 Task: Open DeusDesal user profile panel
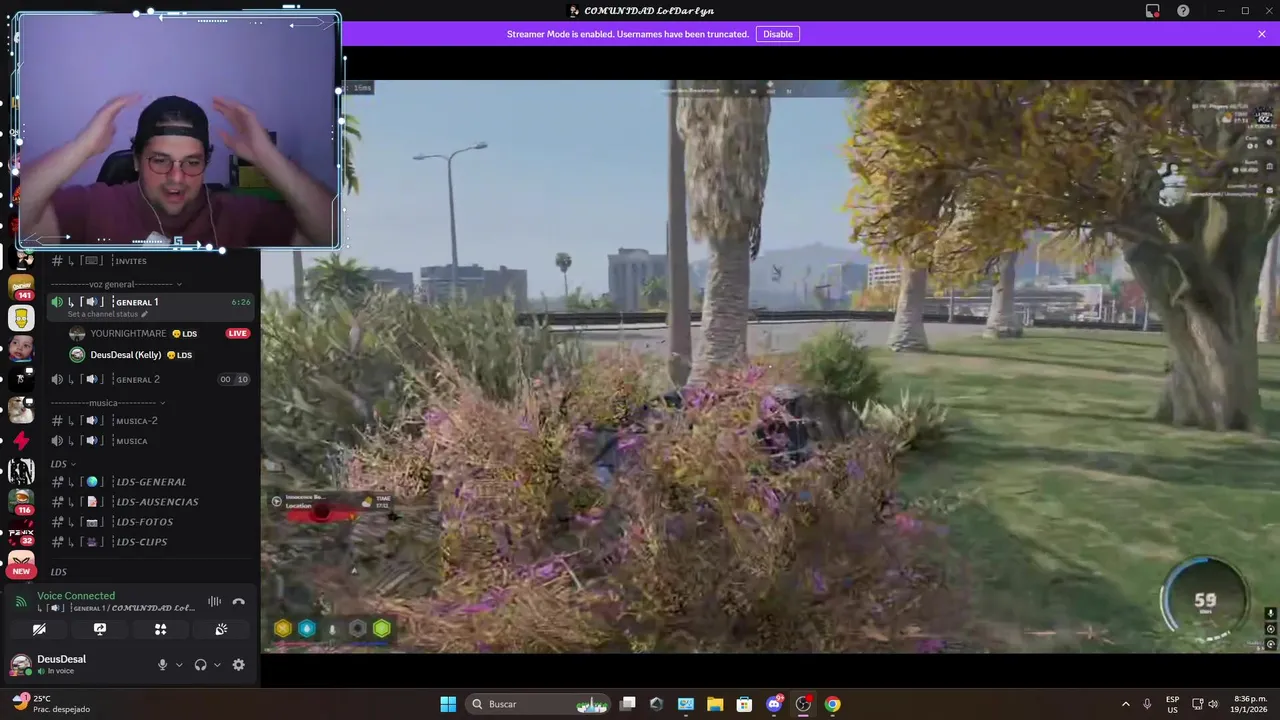point(60,665)
